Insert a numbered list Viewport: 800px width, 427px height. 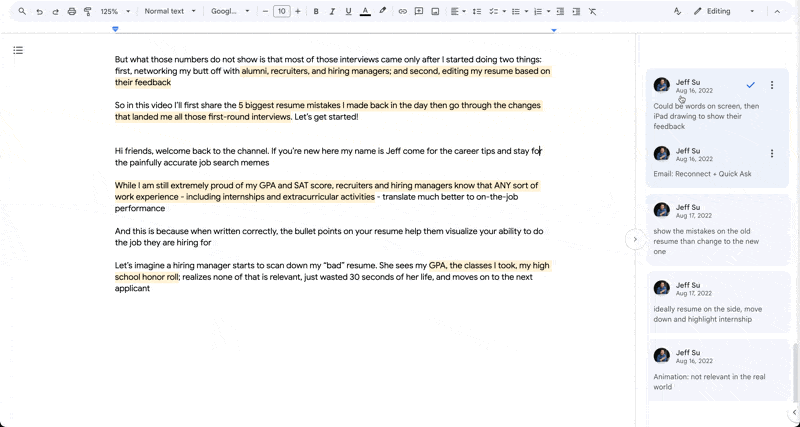pyautogui.click(x=538, y=11)
